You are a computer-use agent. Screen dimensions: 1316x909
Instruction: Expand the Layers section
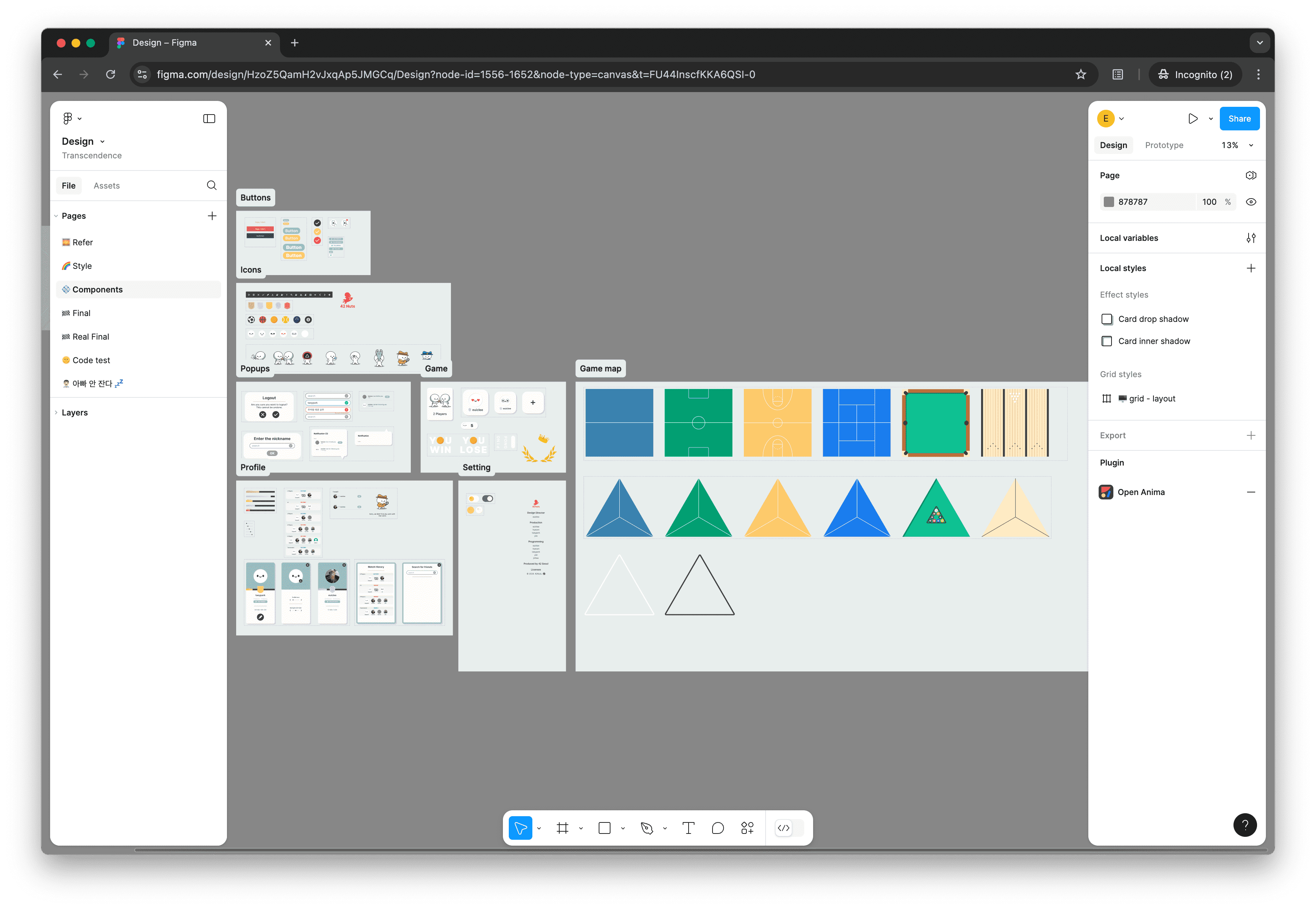[x=56, y=413]
